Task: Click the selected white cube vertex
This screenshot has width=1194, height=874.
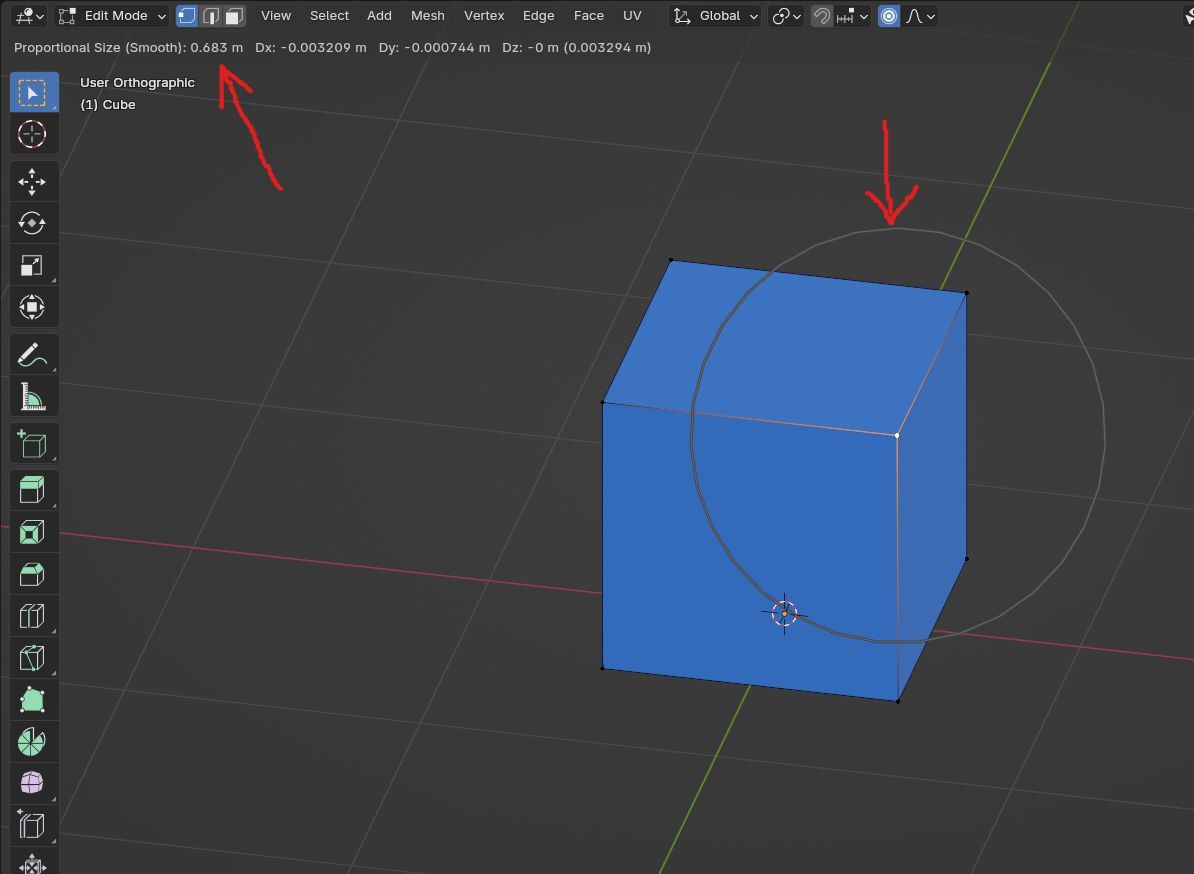Action: tap(897, 435)
